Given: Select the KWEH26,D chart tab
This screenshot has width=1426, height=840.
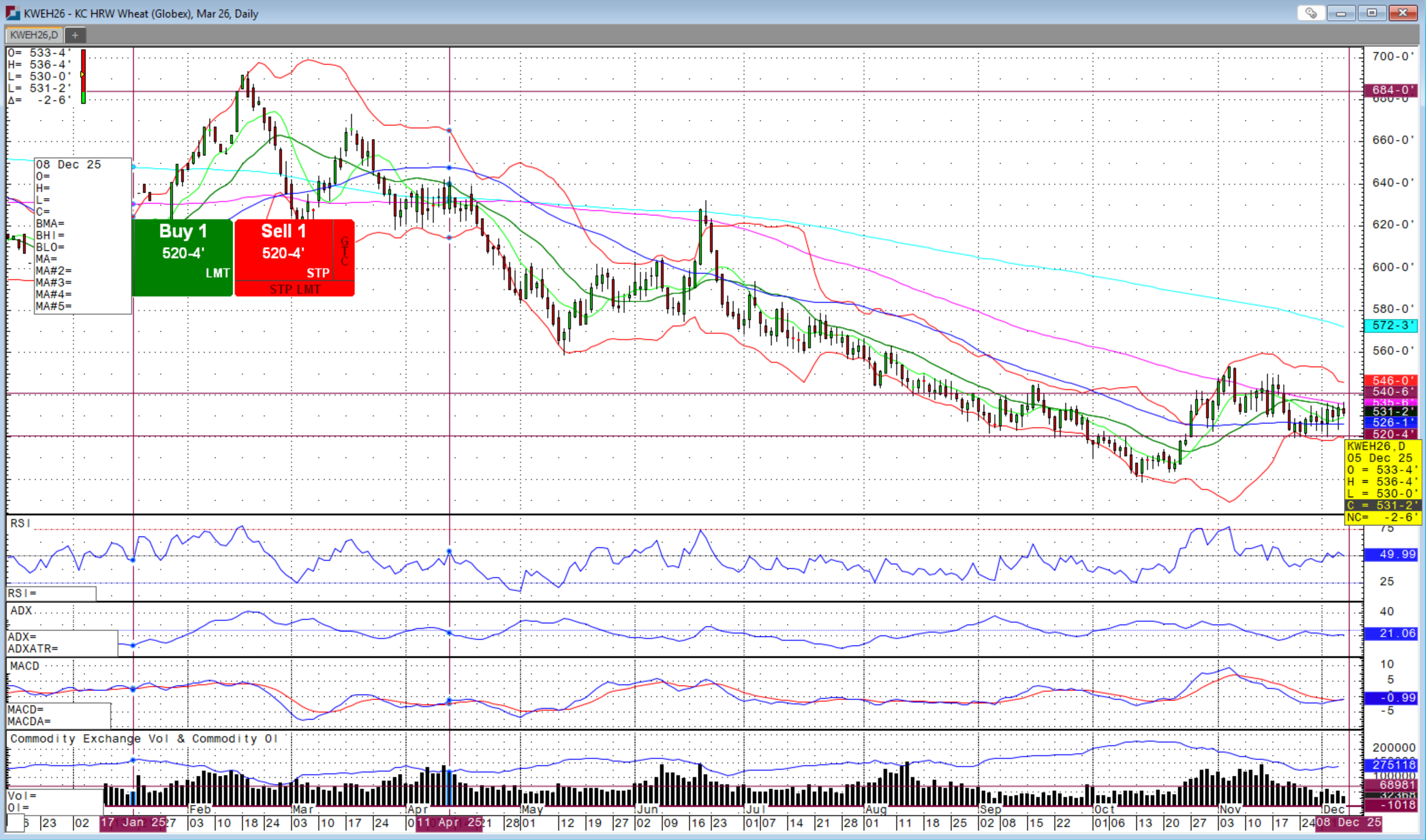Looking at the screenshot, I should click(x=34, y=35).
